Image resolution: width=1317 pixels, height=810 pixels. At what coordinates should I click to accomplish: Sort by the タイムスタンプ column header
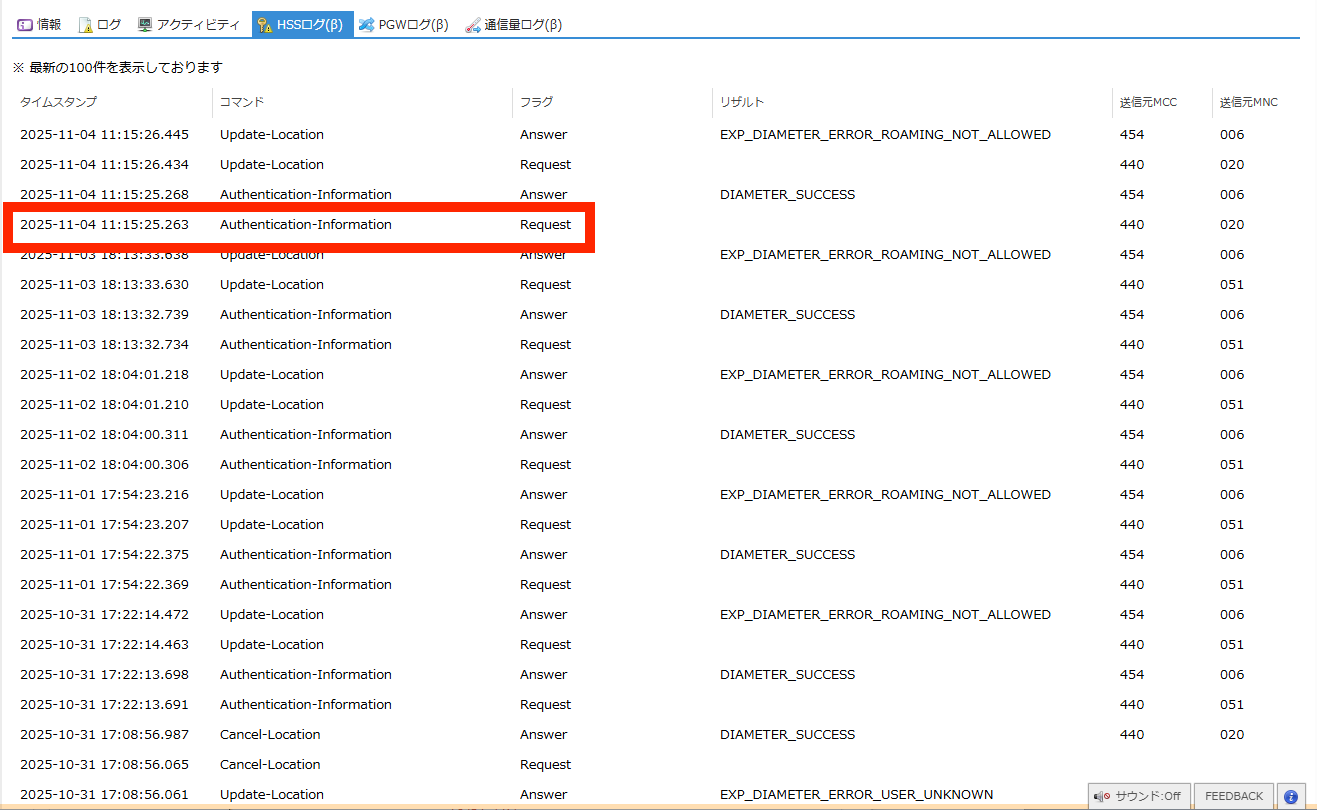(x=58, y=102)
